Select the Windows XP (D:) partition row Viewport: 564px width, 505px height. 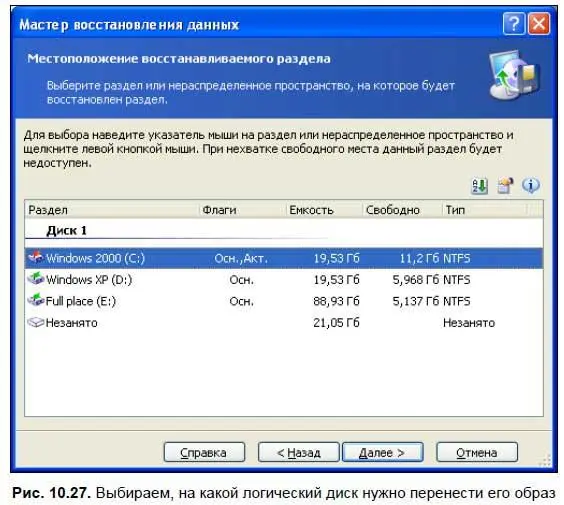click(284, 279)
